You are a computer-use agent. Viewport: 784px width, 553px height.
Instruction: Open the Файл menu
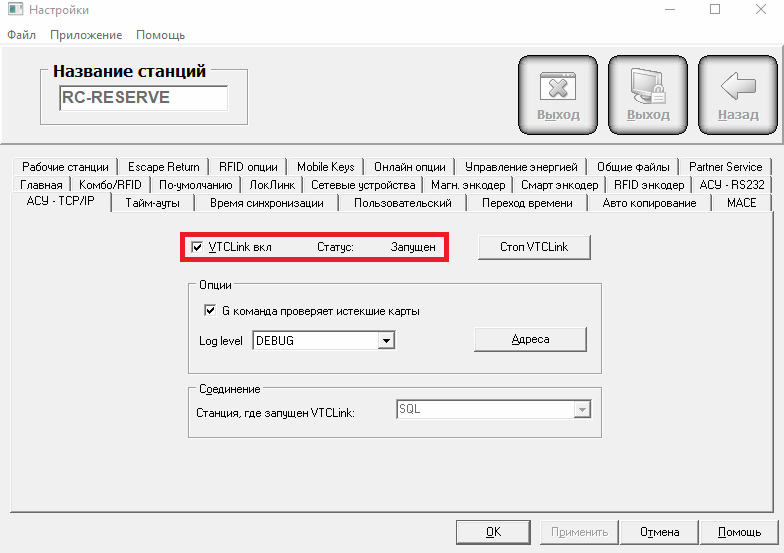point(22,35)
